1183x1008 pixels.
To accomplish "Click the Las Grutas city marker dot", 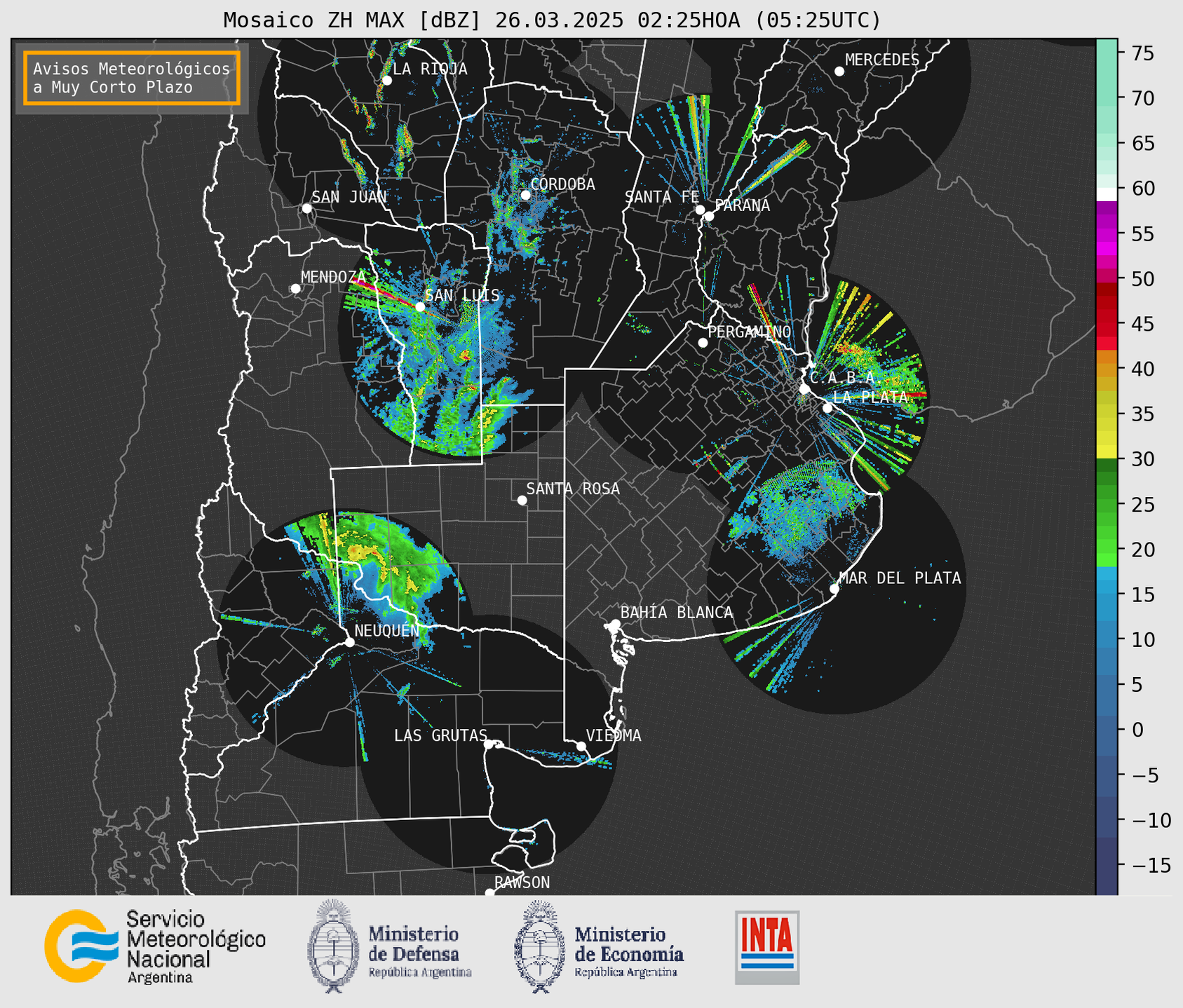I will (x=489, y=744).
